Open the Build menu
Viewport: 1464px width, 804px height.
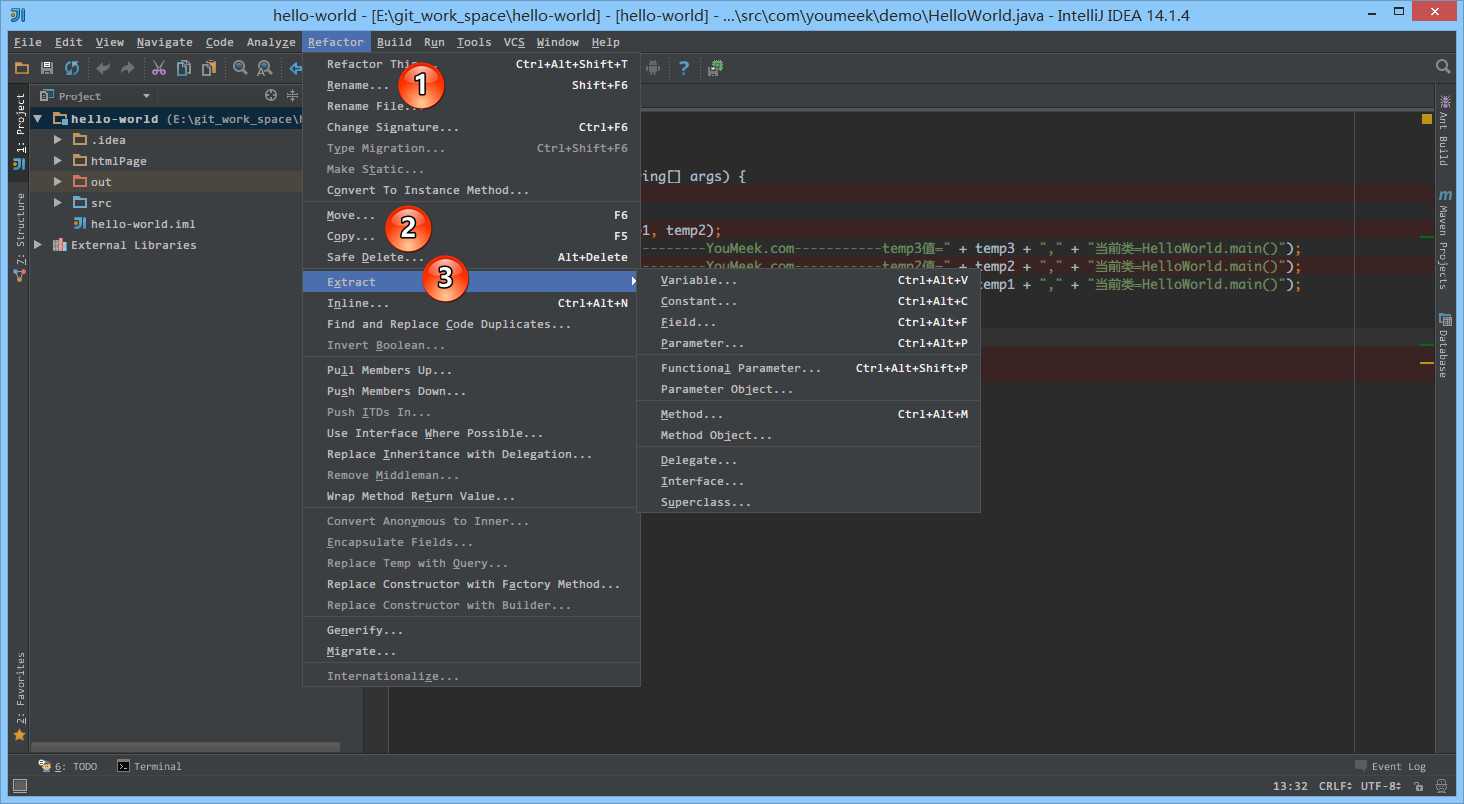tap(394, 42)
